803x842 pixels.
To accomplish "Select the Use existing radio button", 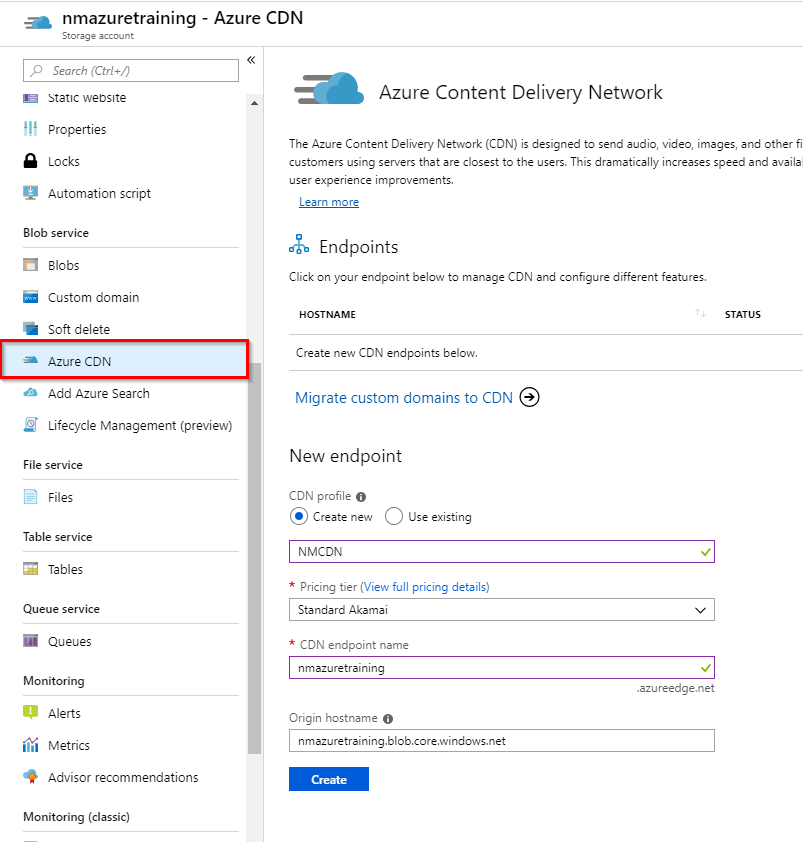I will 394,517.
